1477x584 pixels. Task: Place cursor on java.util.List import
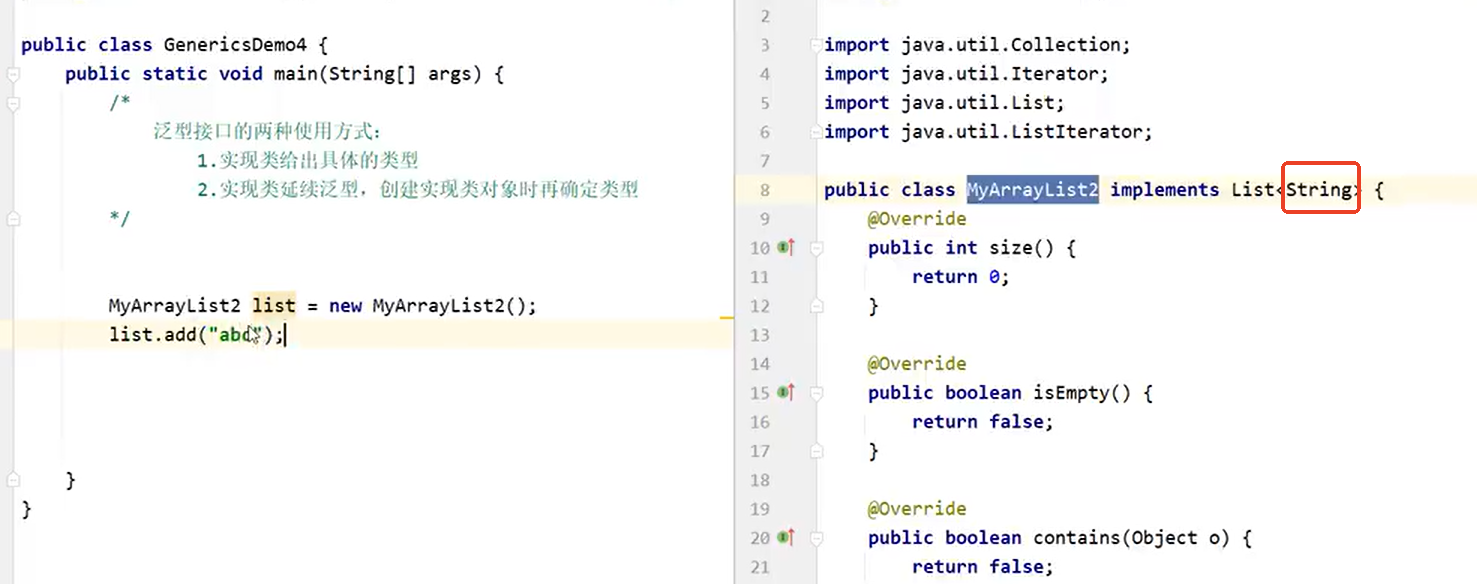(x=983, y=103)
